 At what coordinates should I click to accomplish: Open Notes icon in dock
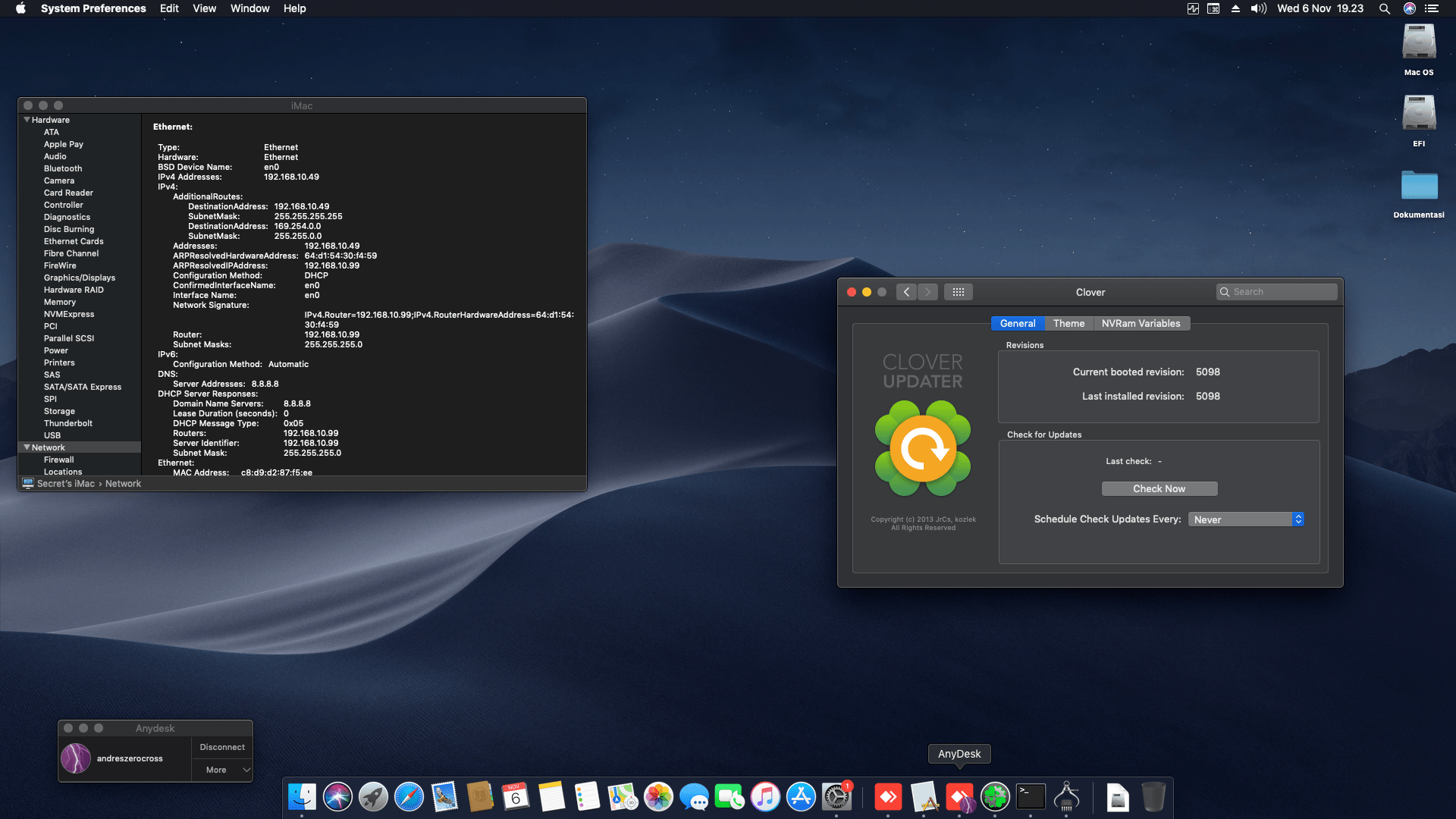coord(551,797)
